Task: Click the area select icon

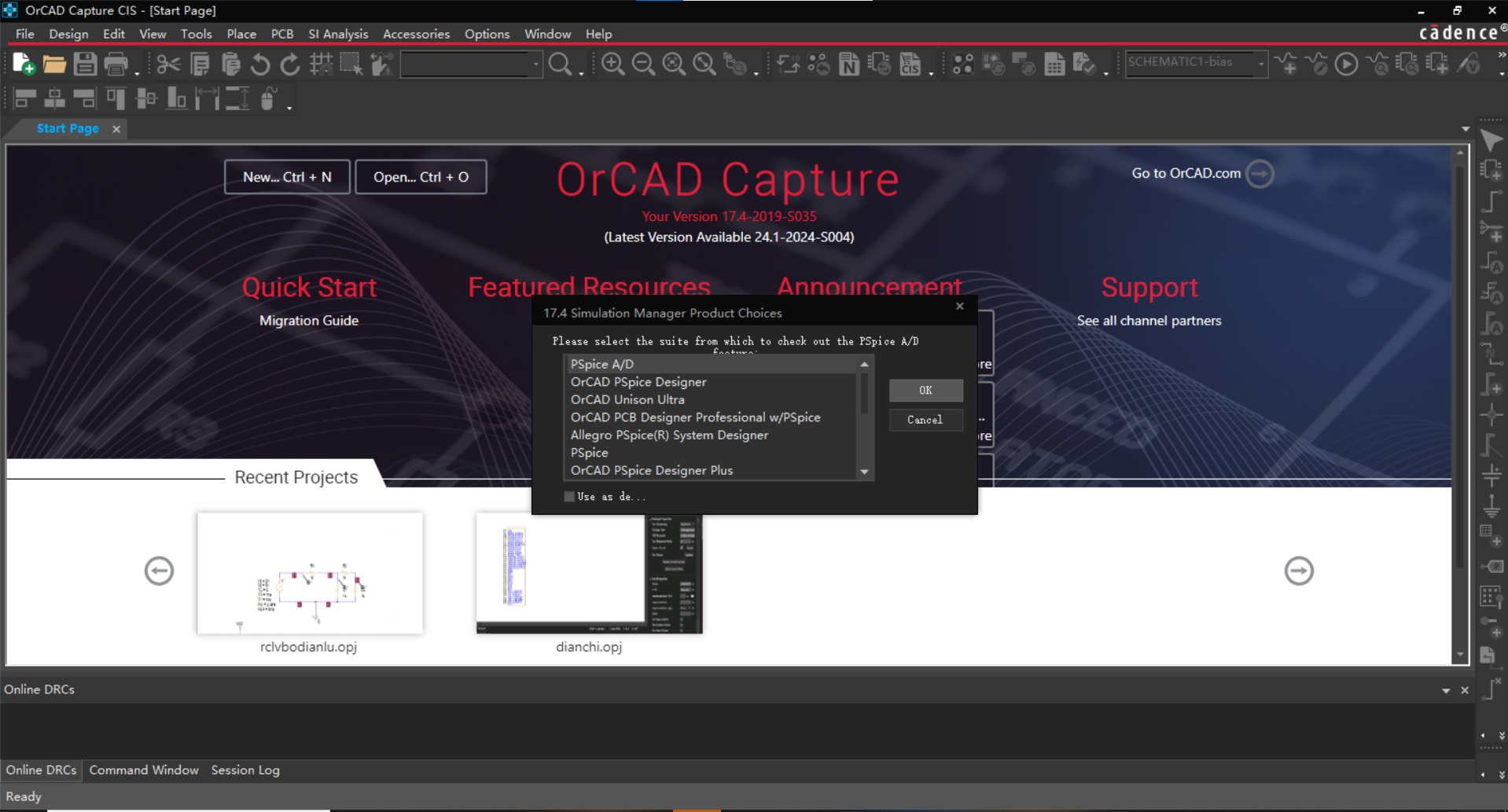Action: (351, 64)
